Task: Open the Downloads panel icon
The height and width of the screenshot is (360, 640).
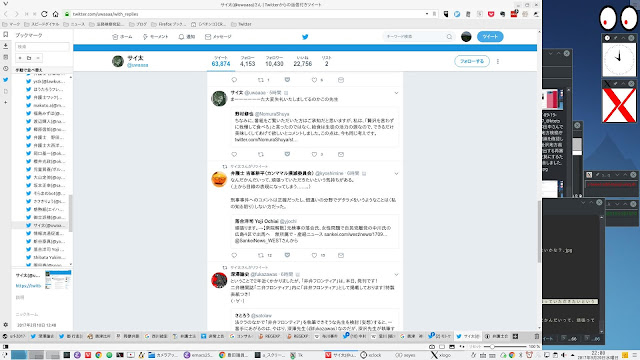Action: (5, 46)
